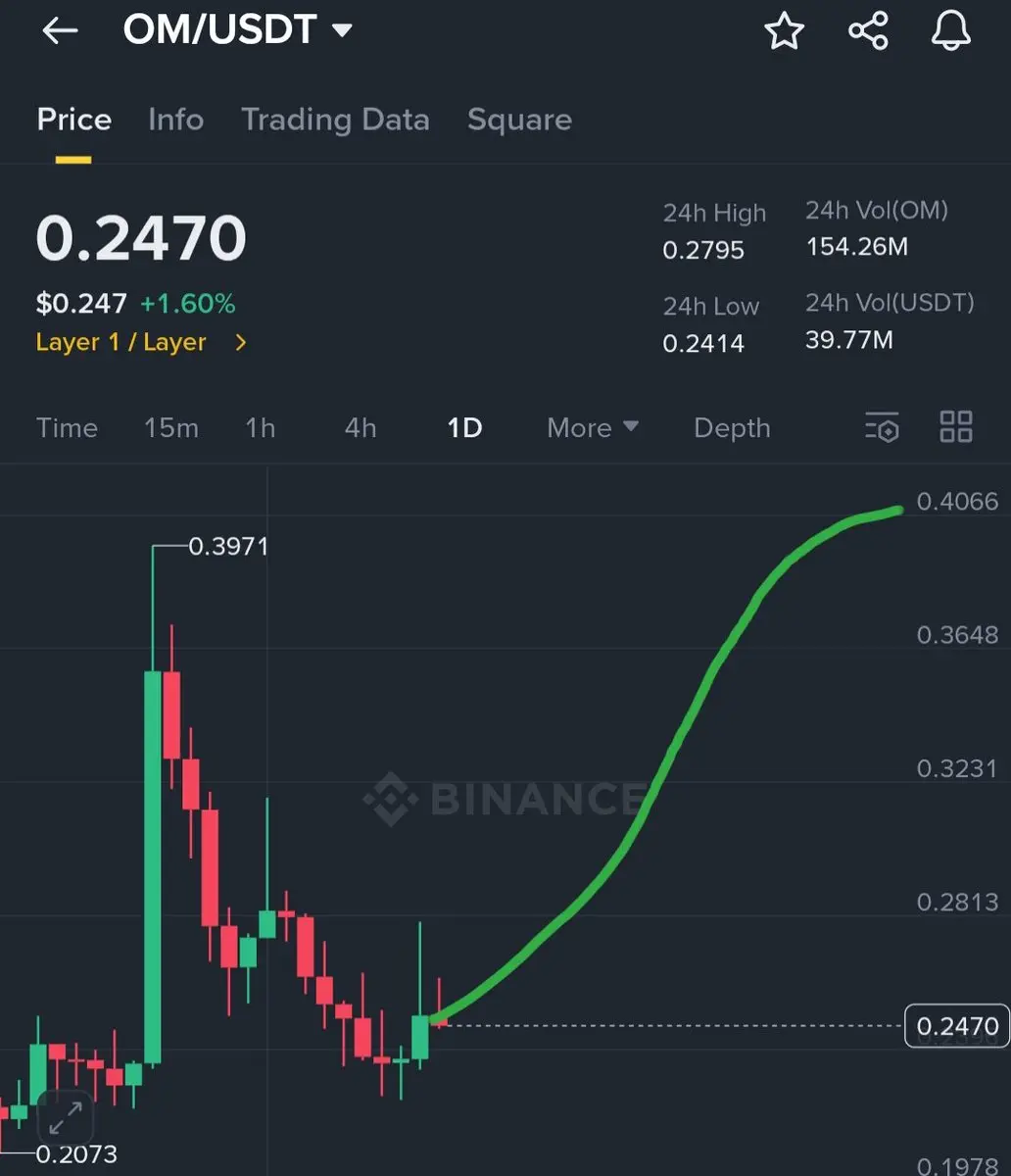Switch to Depth chart view
The image size is (1011, 1176).
tap(732, 427)
